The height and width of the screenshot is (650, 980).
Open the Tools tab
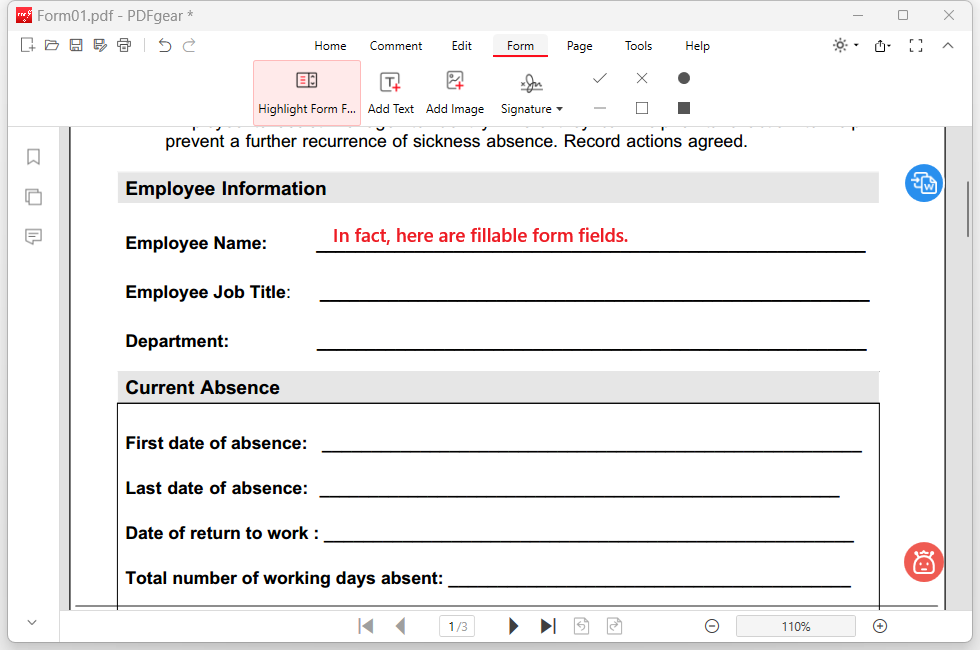pyautogui.click(x=638, y=46)
